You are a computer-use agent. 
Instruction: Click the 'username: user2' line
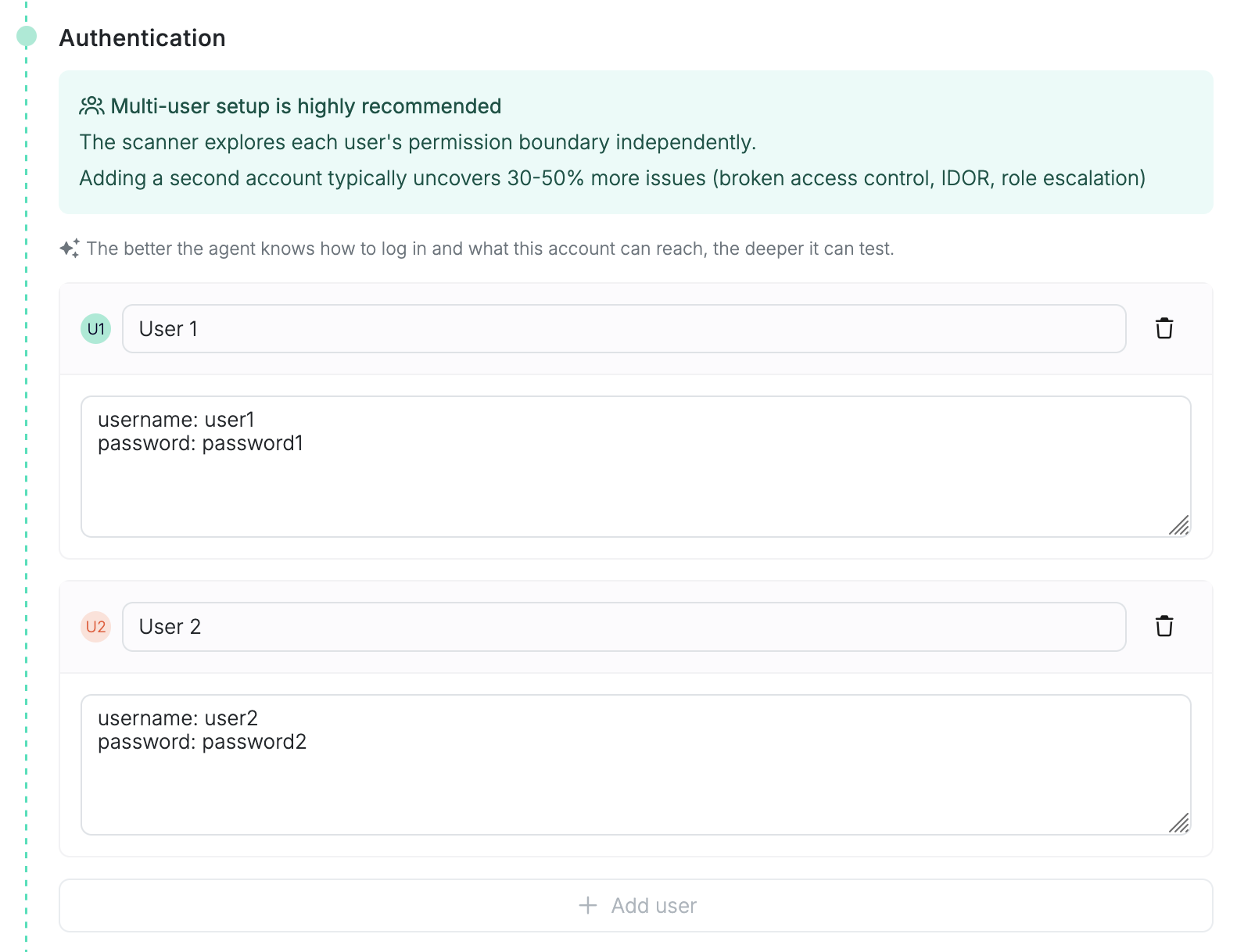177,718
